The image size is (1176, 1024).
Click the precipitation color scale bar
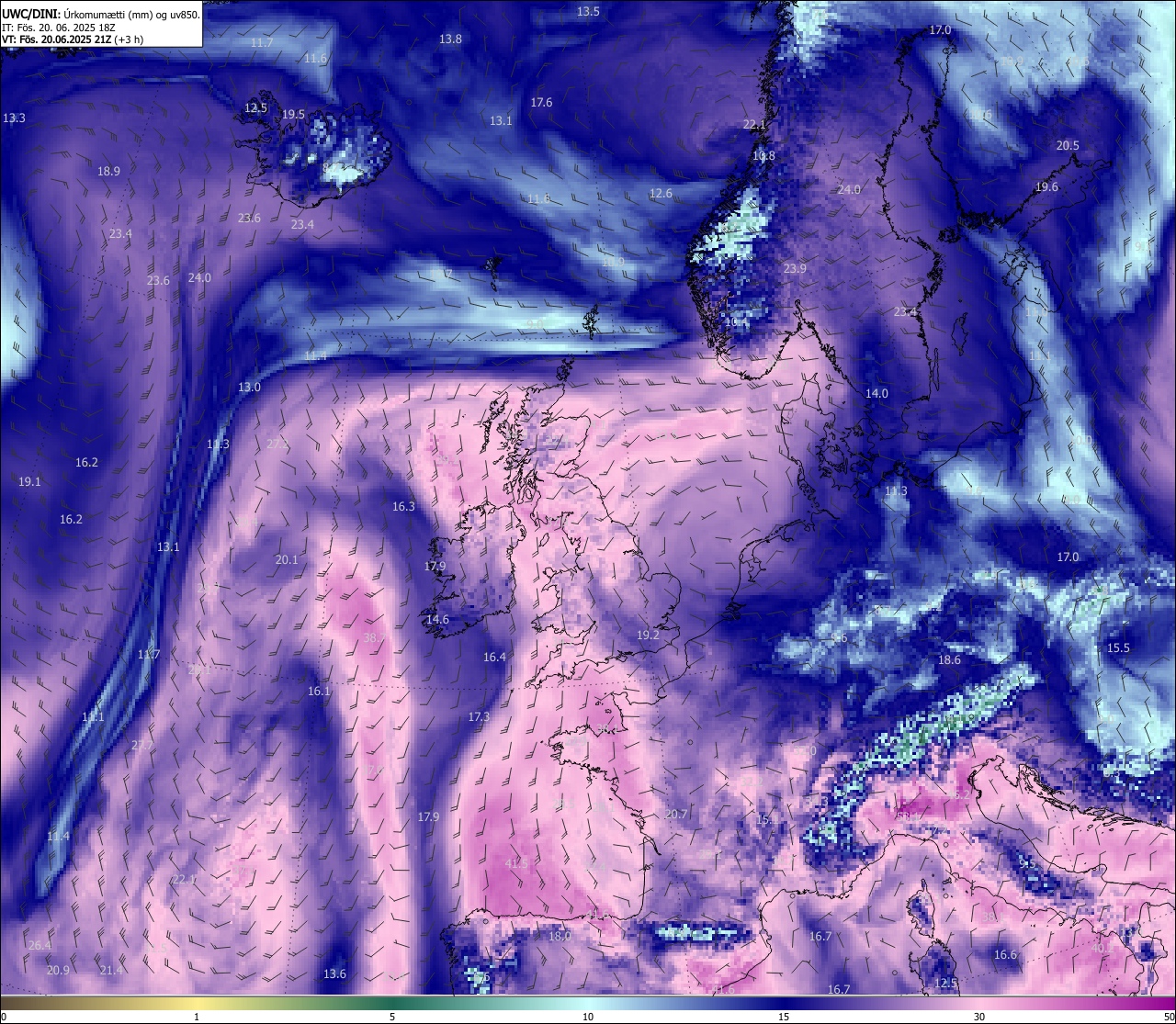[588, 1004]
